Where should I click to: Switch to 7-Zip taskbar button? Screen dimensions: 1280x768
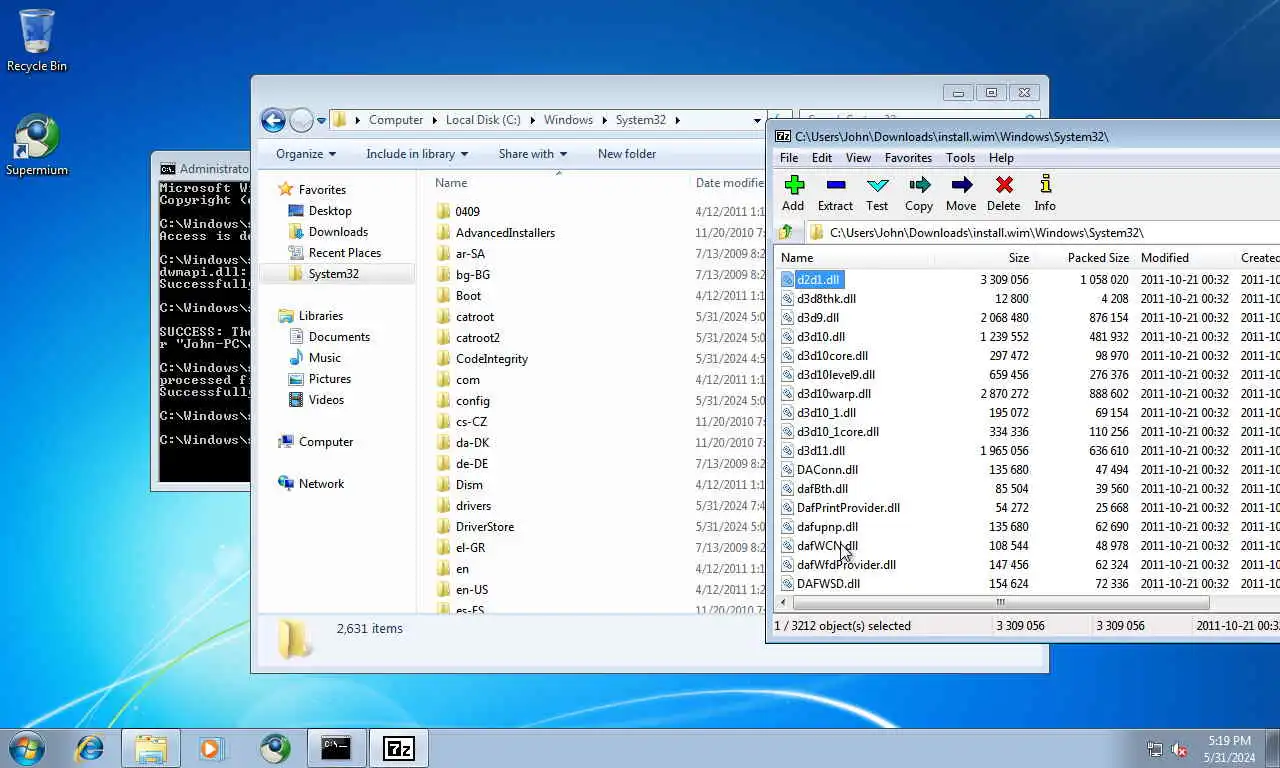399,748
